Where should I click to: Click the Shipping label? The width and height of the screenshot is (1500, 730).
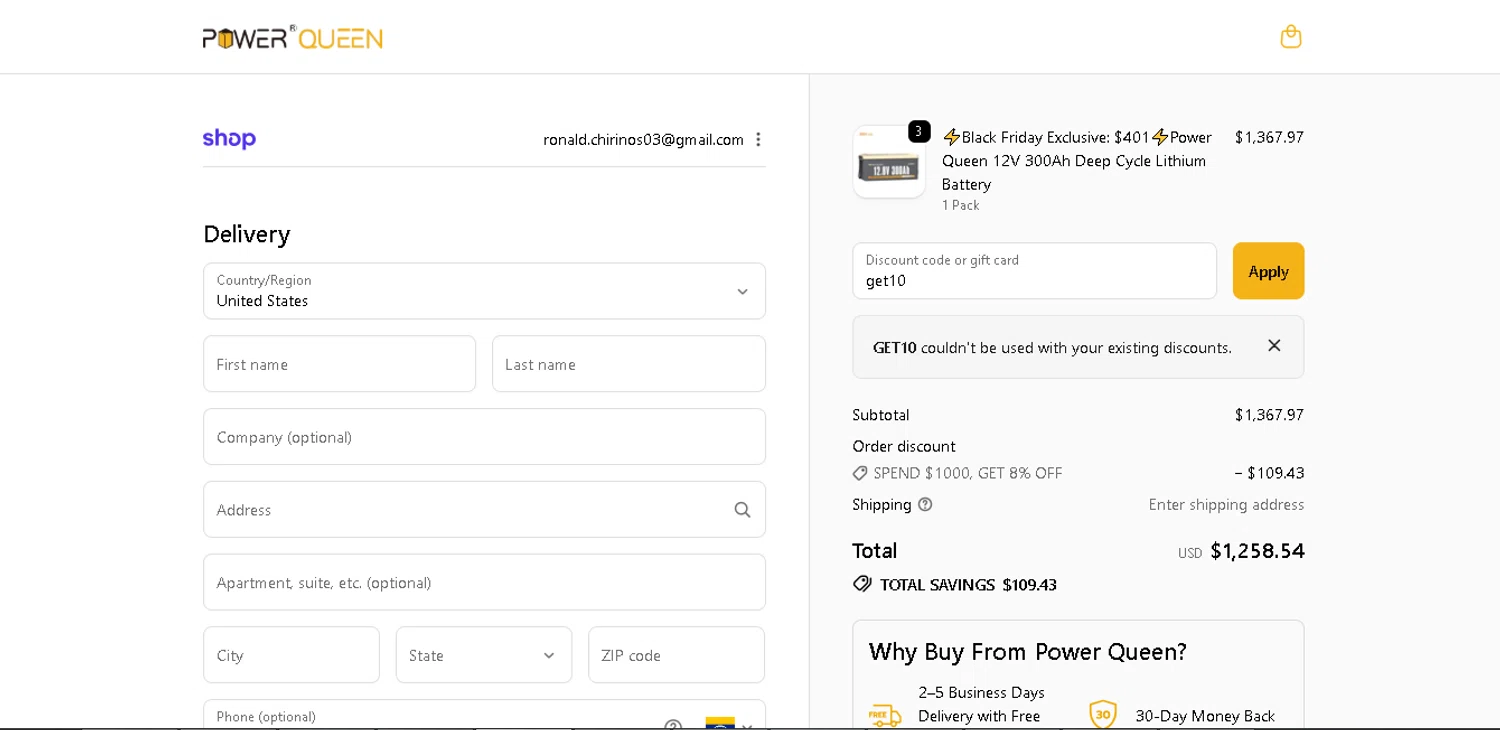(882, 505)
